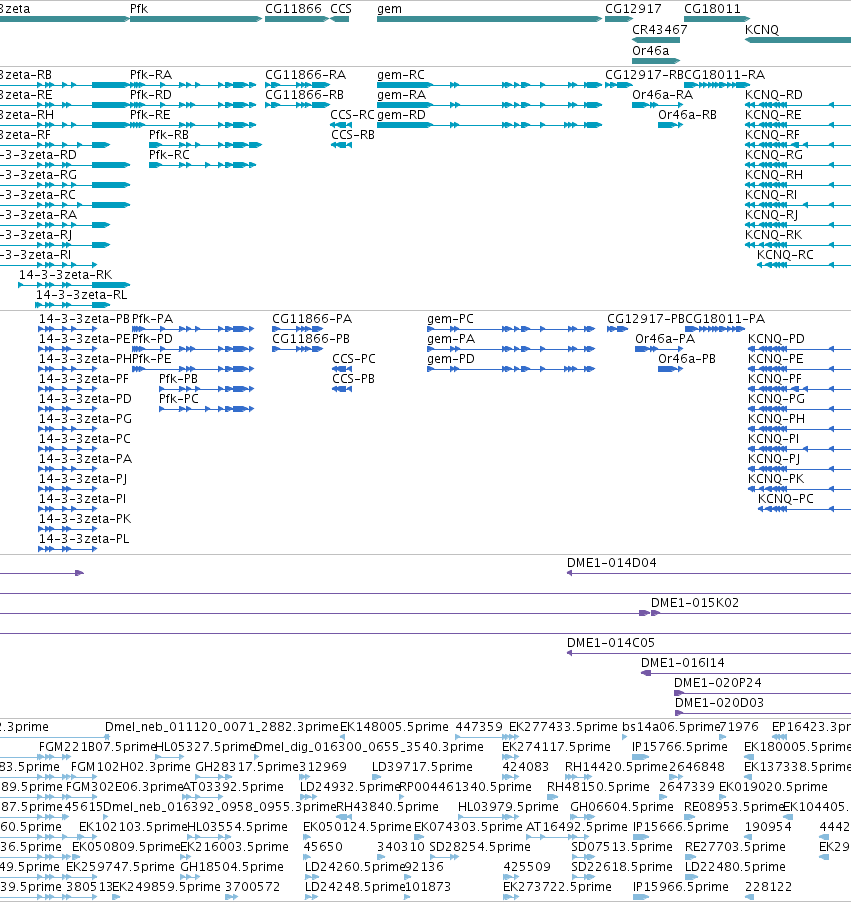Click transcript Pfk-RB label

pyautogui.click(x=169, y=135)
